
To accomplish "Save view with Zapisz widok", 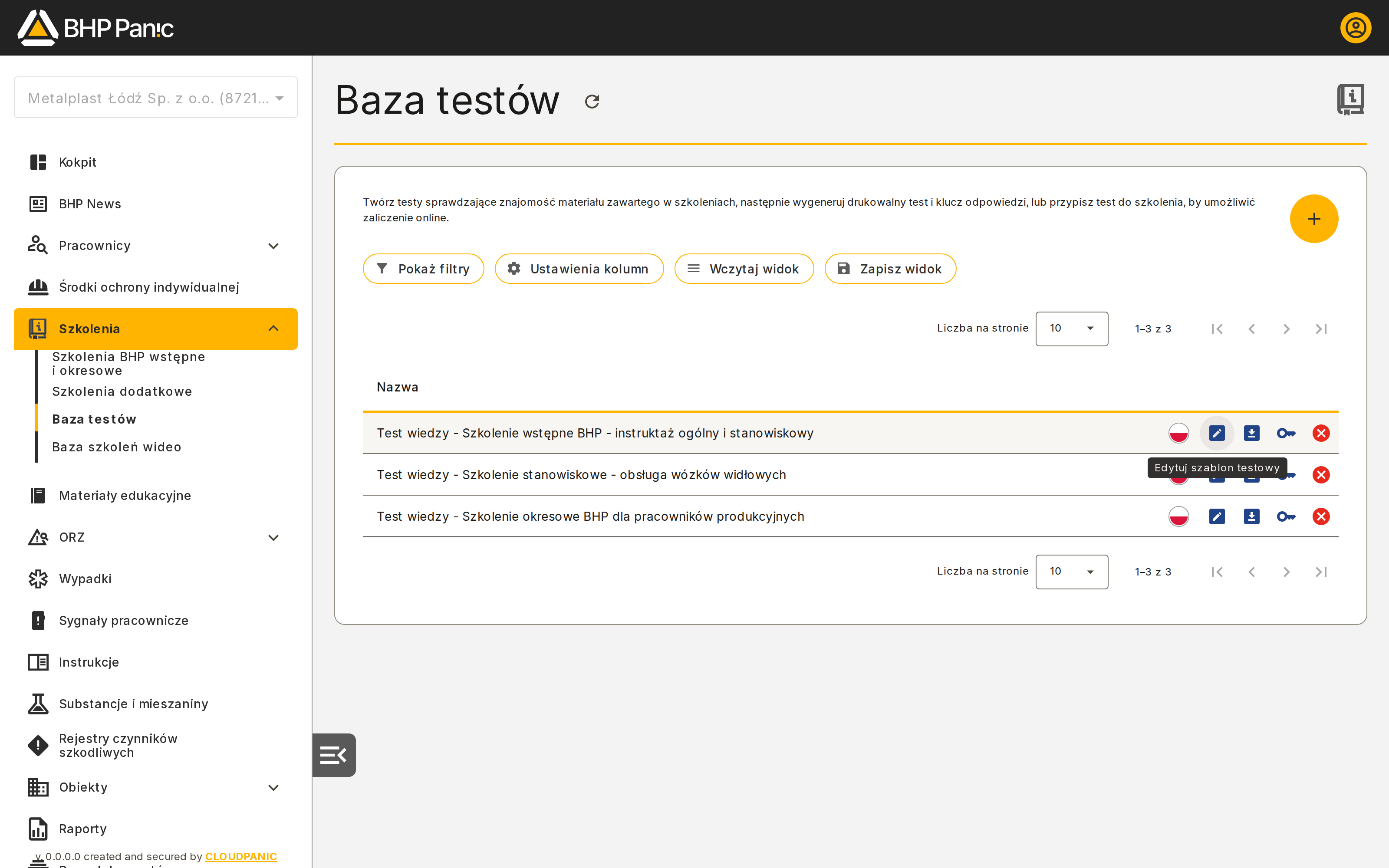I will [x=890, y=269].
